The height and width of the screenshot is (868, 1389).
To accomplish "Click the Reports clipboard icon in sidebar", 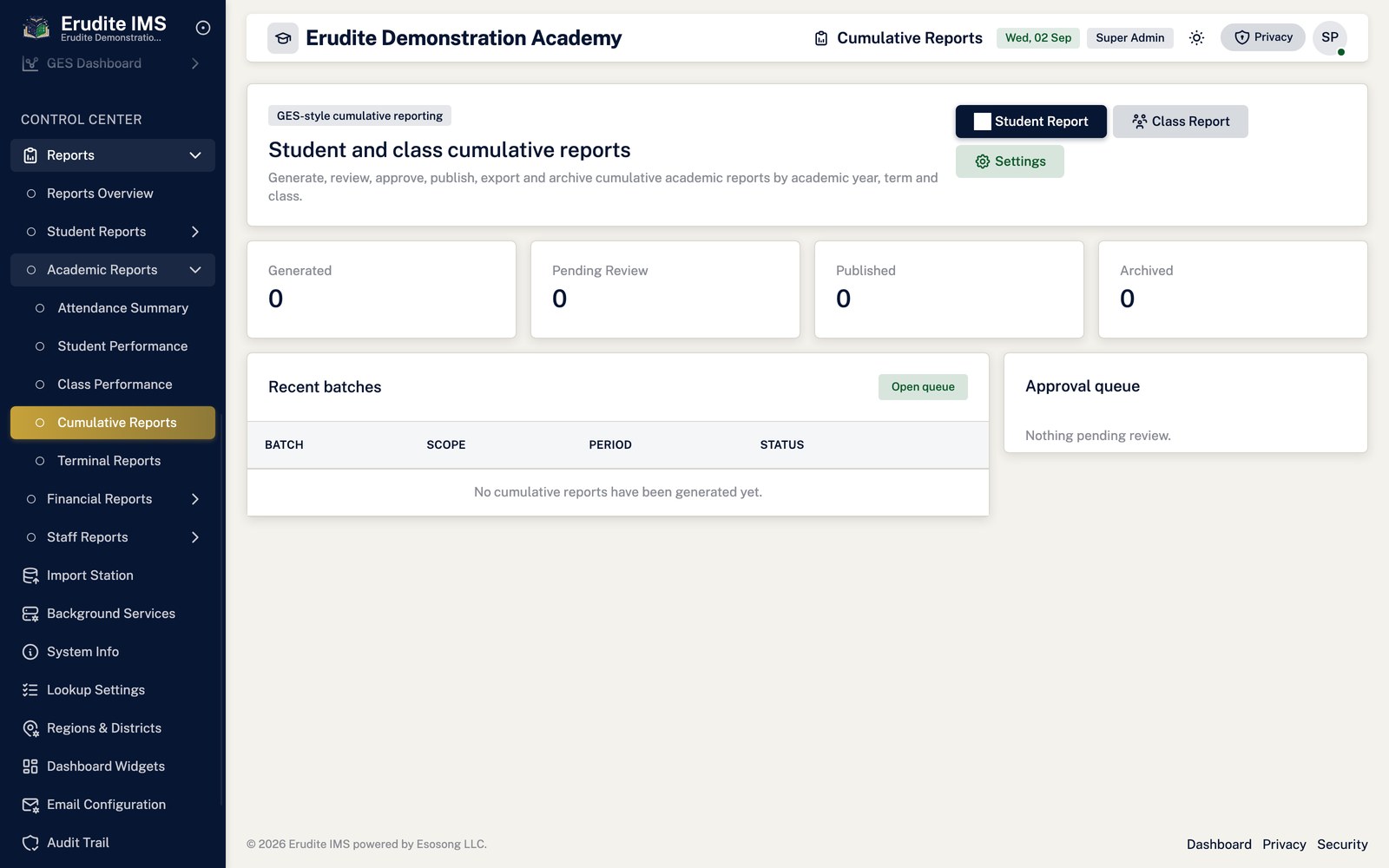I will coord(30,155).
